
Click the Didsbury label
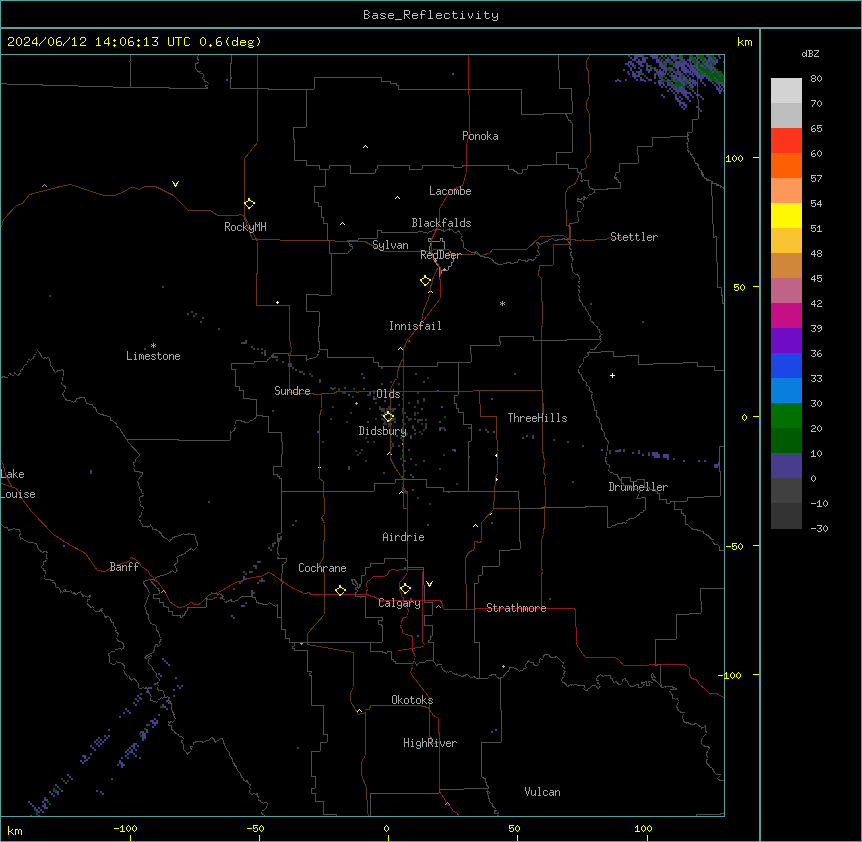(x=383, y=431)
